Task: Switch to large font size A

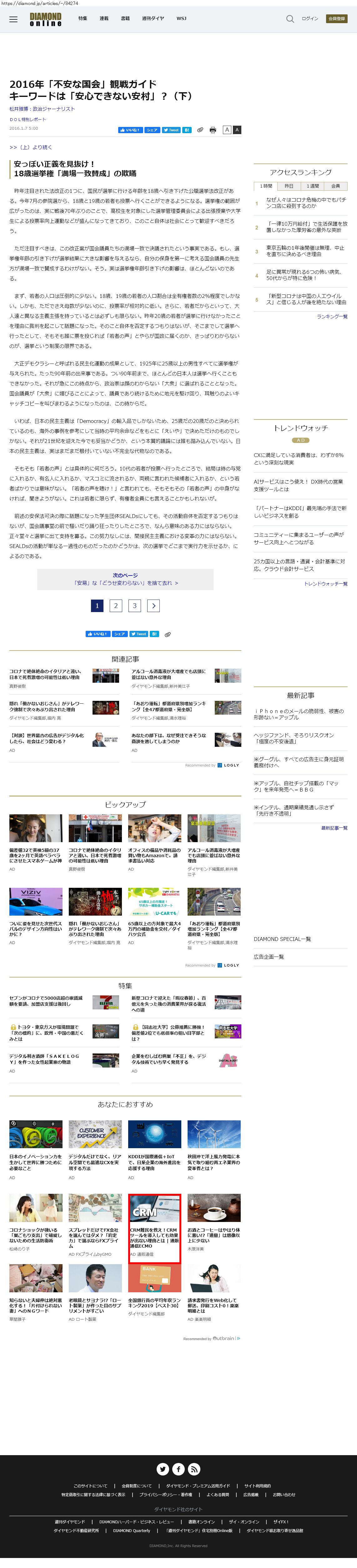Action: point(237,130)
